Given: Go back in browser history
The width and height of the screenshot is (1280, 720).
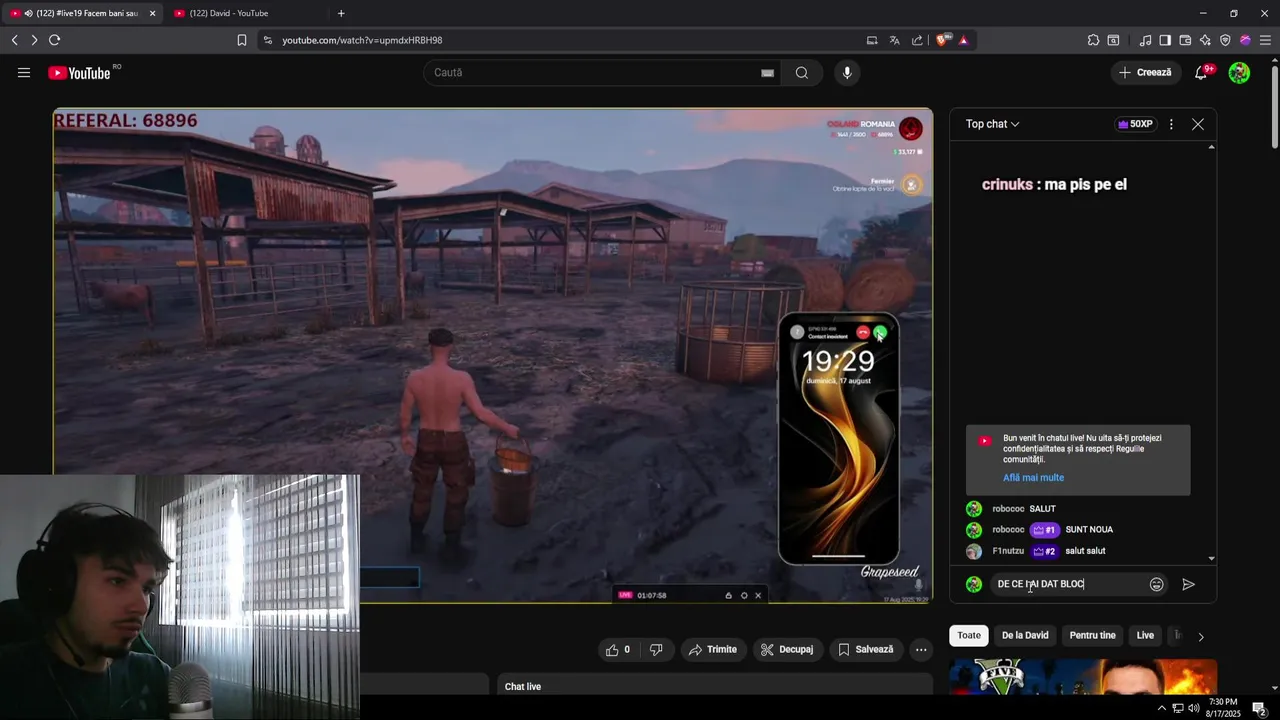Looking at the screenshot, I should pyautogui.click(x=15, y=40).
